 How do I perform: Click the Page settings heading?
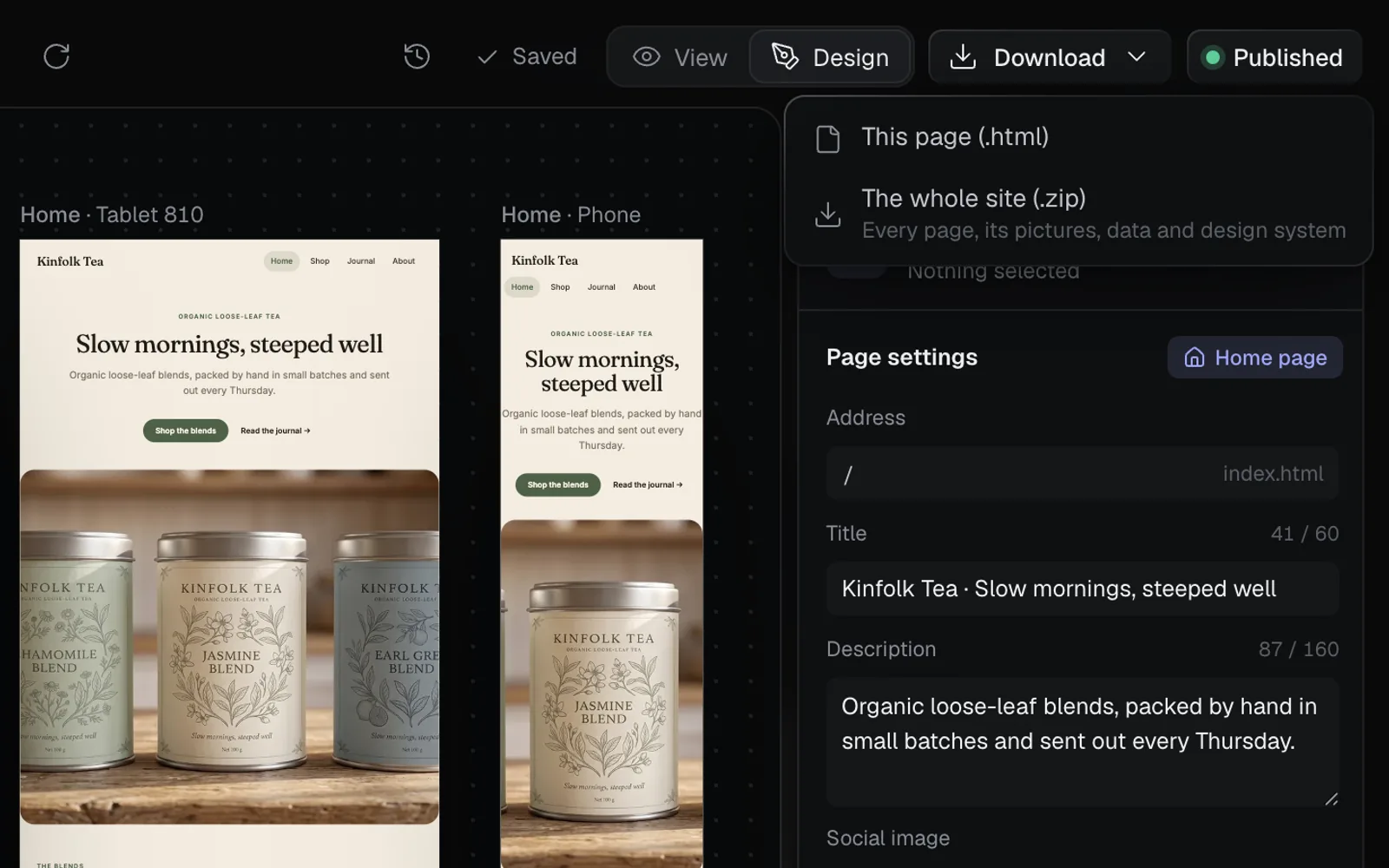902,358
